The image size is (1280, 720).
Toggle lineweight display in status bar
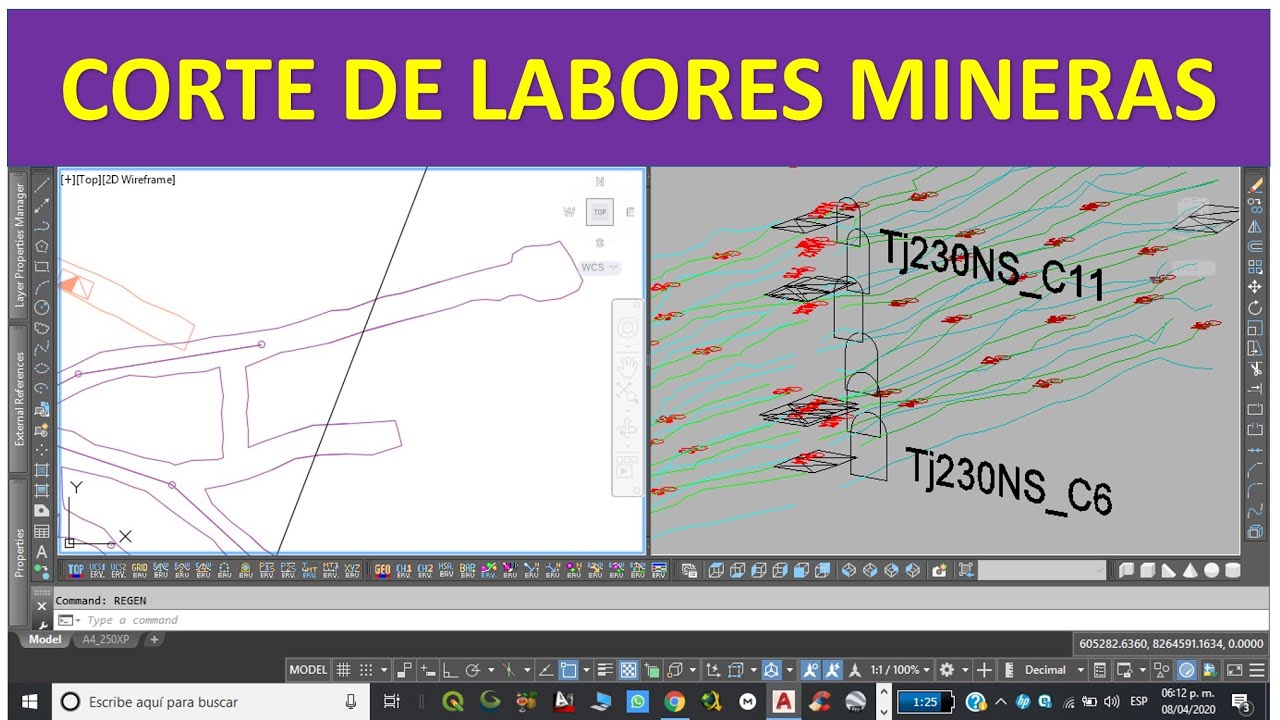coord(605,669)
